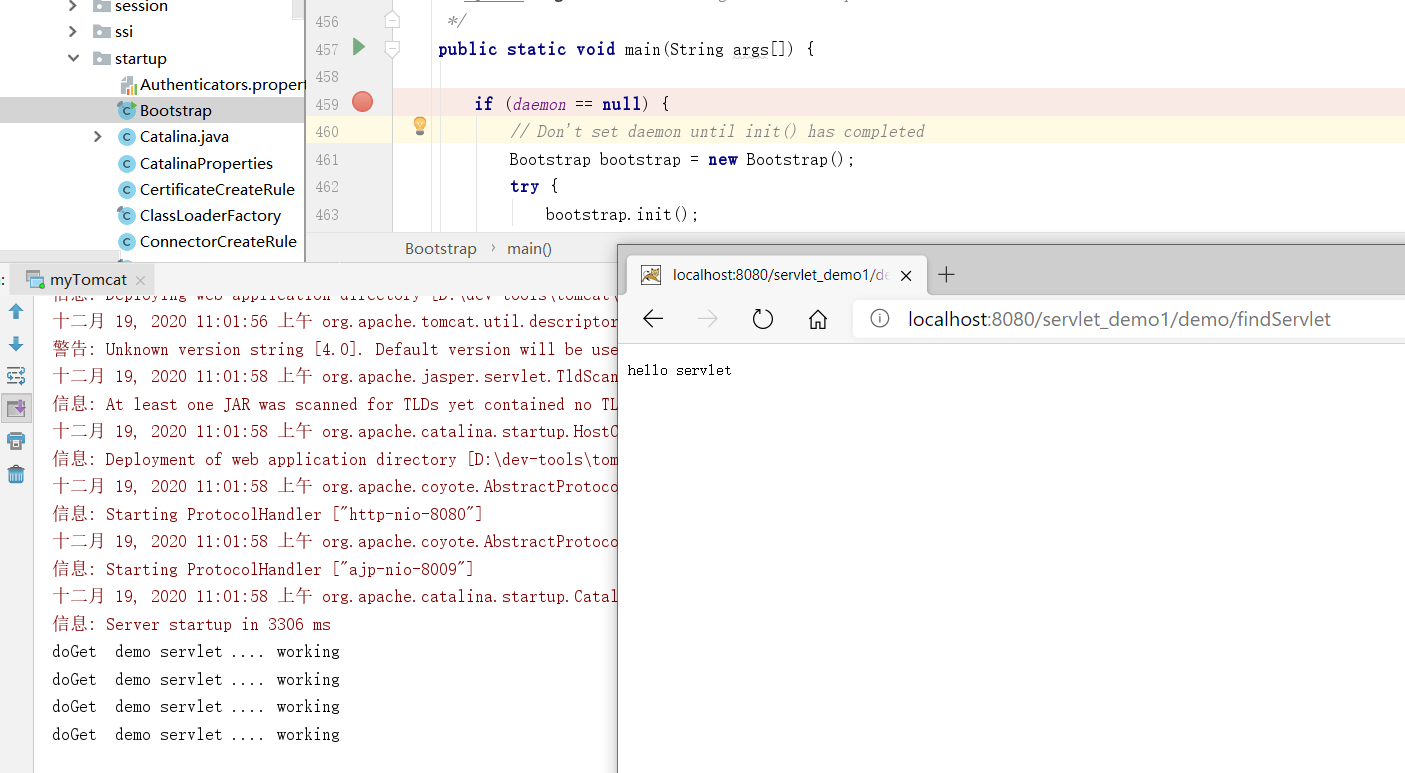Click 'bootstrap.init();' code on line 463
This screenshot has height=773, width=1405.
(622, 214)
